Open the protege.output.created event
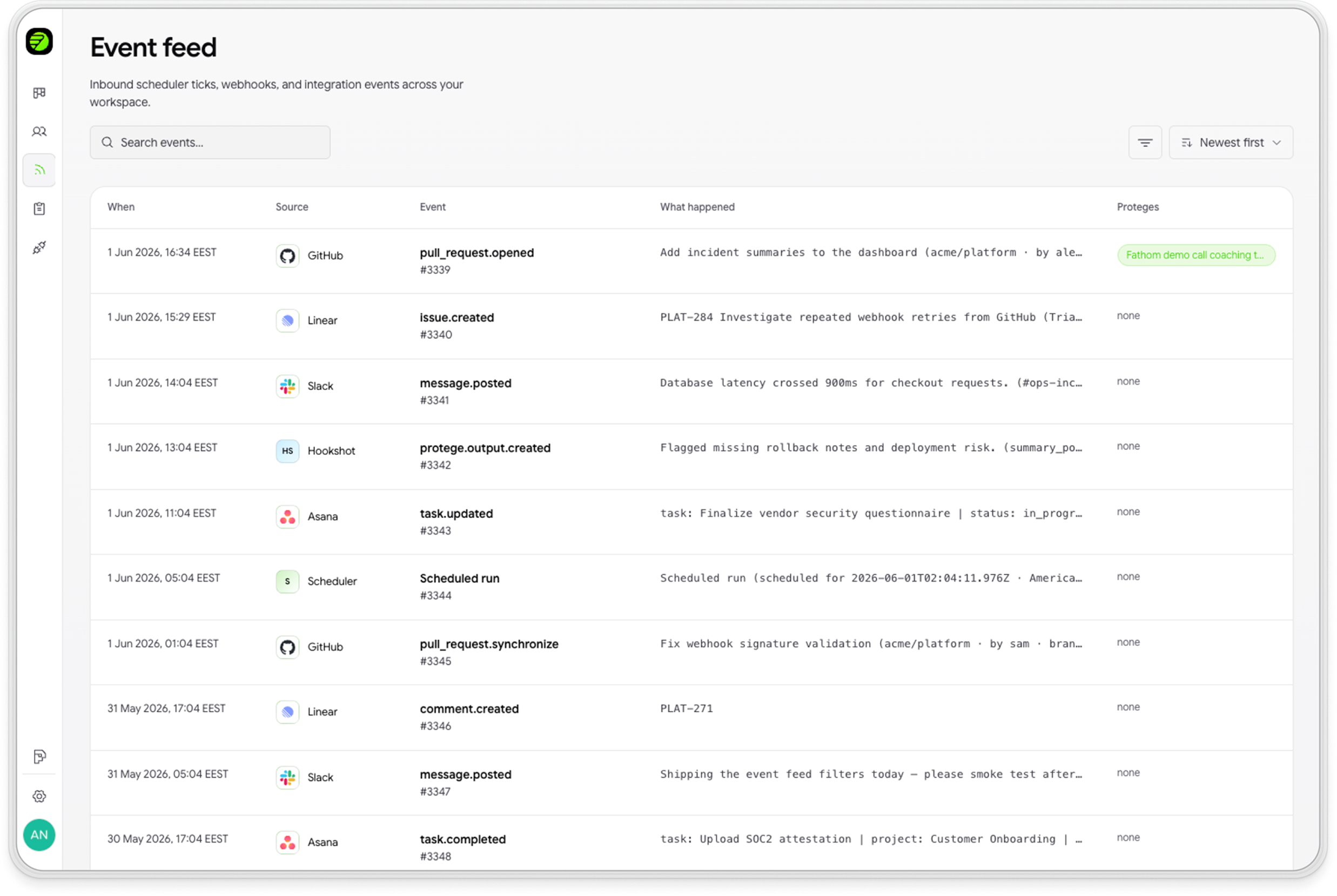 pos(485,448)
